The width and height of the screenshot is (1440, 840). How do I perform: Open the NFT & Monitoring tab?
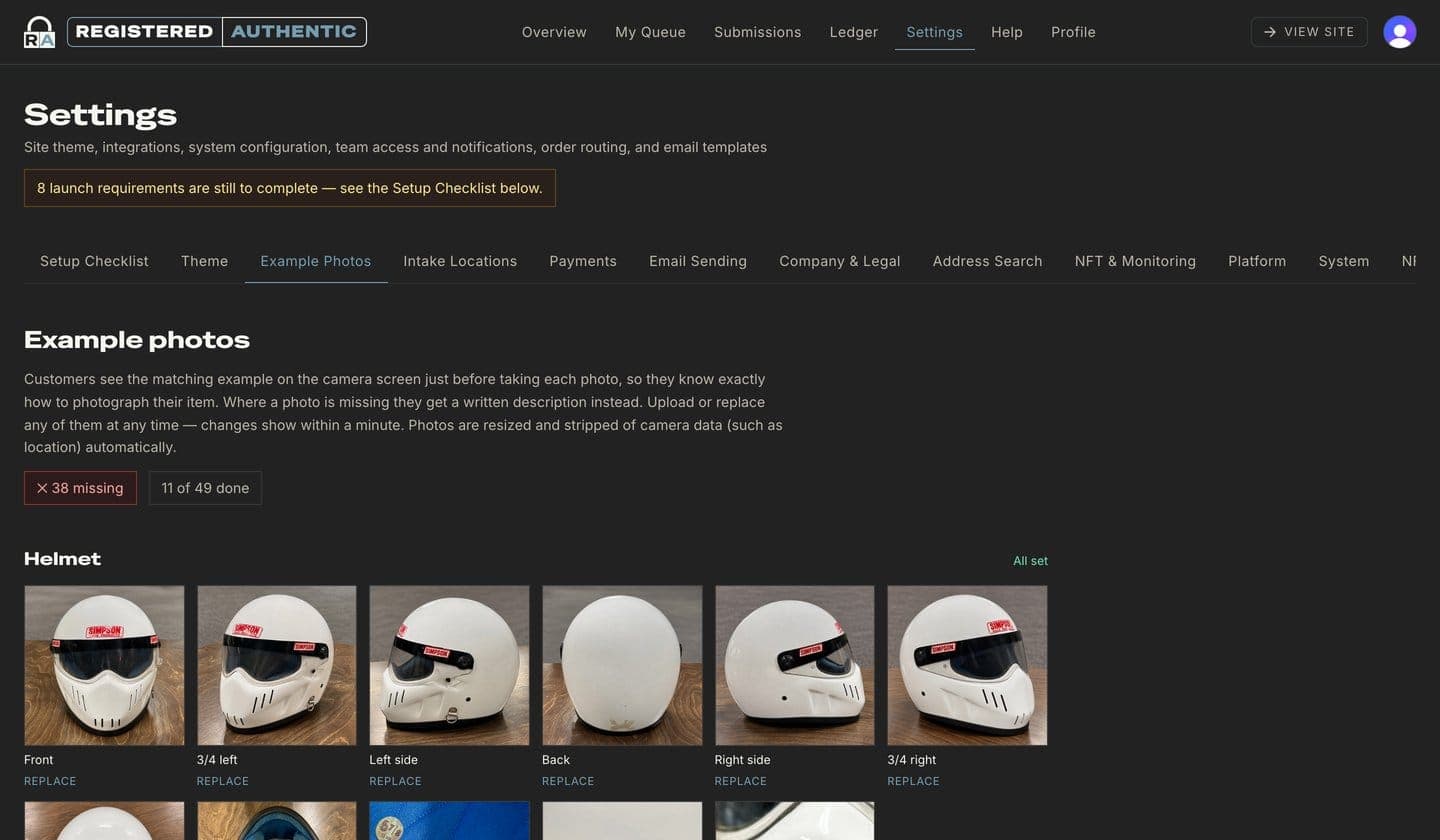pos(1135,261)
